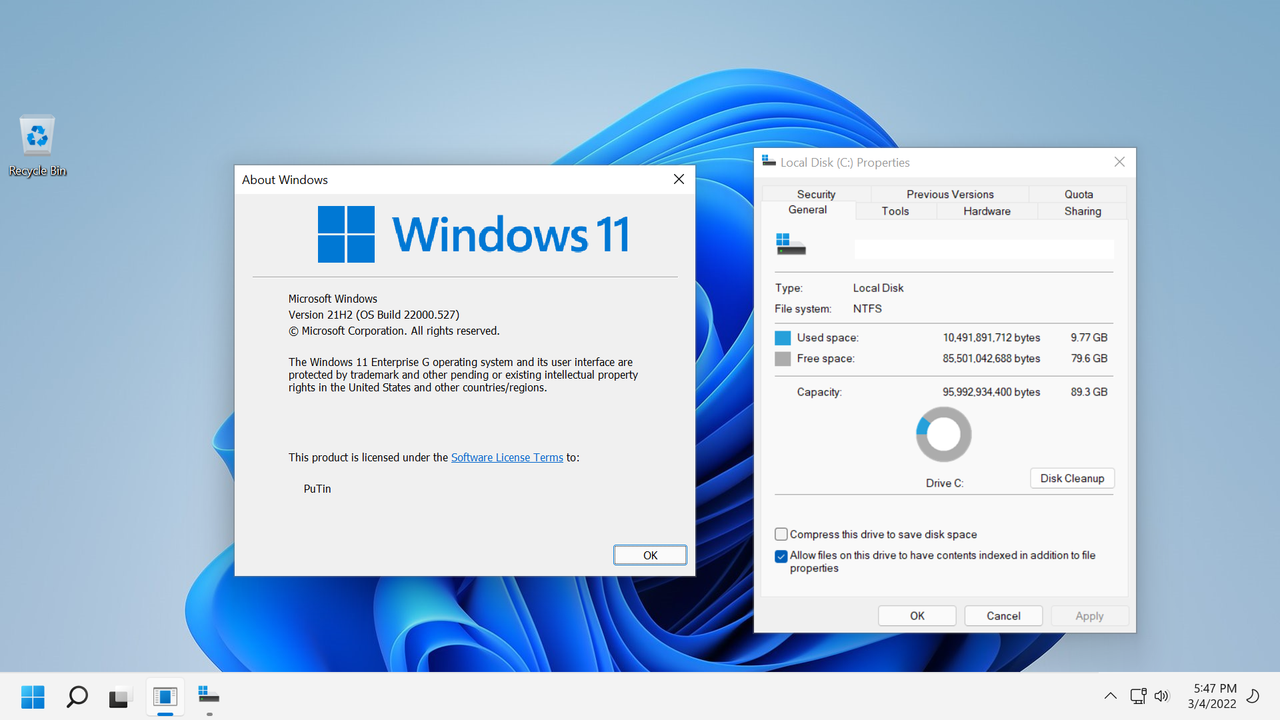
Task: Switch to the Quota tab
Action: point(1078,194)
